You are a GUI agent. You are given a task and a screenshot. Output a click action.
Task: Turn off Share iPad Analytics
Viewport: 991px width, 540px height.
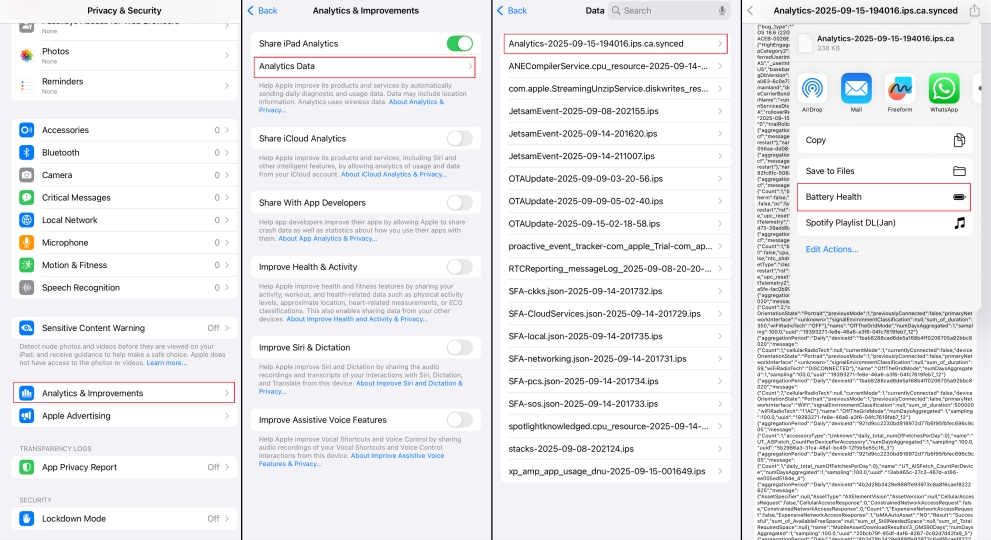coord(459,44)
